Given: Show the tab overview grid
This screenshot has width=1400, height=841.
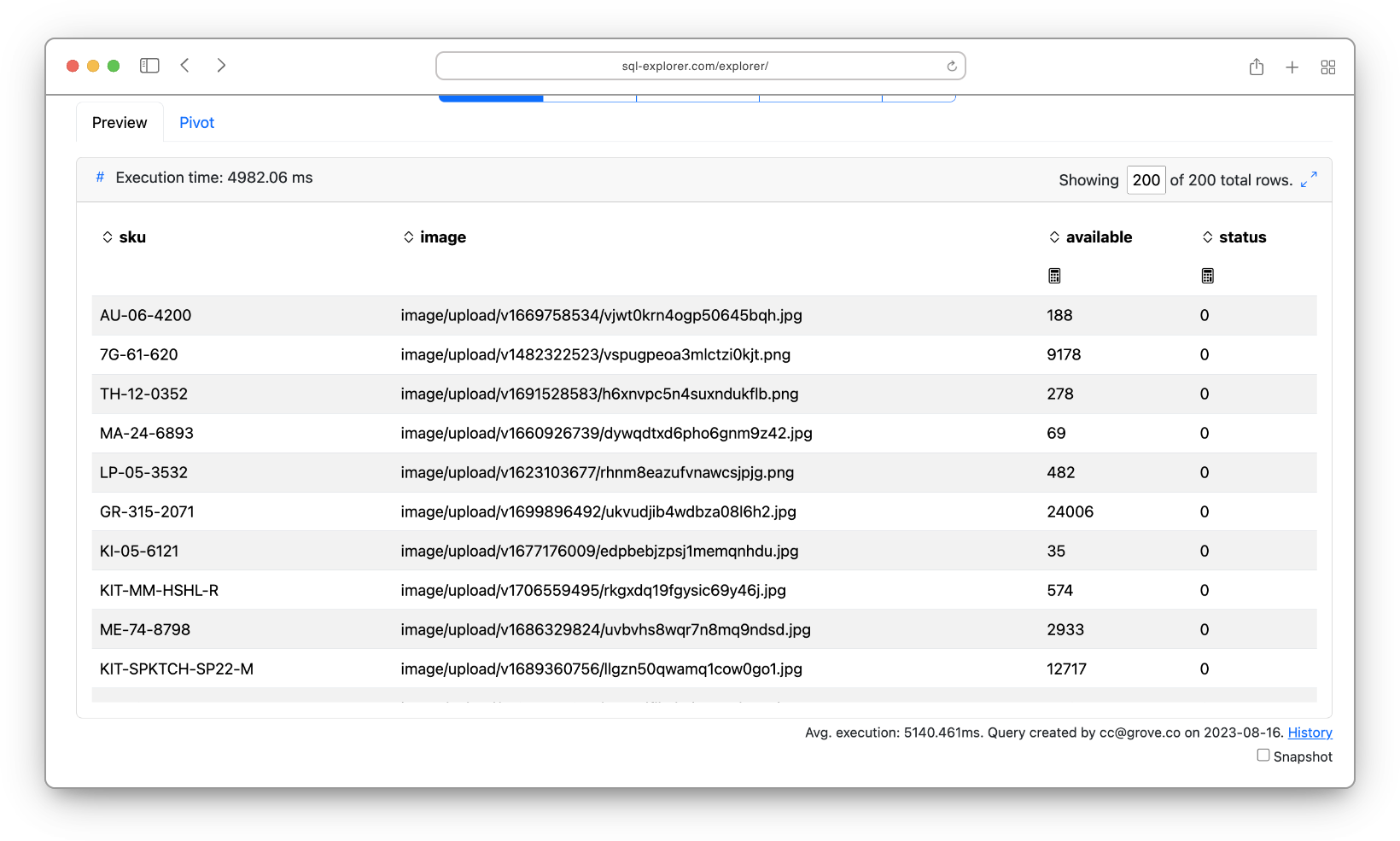Looking at the screenshot, I should [1328, 67].
